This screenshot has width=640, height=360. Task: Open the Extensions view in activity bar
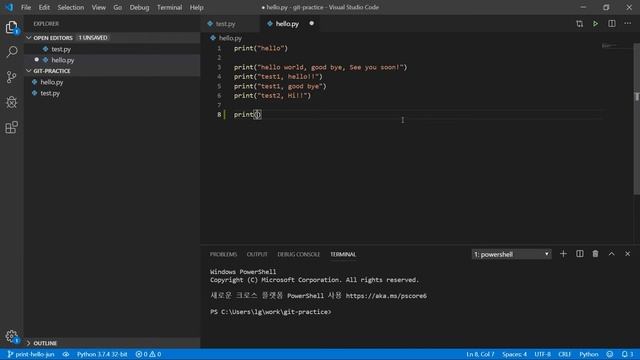pos(11,127)
